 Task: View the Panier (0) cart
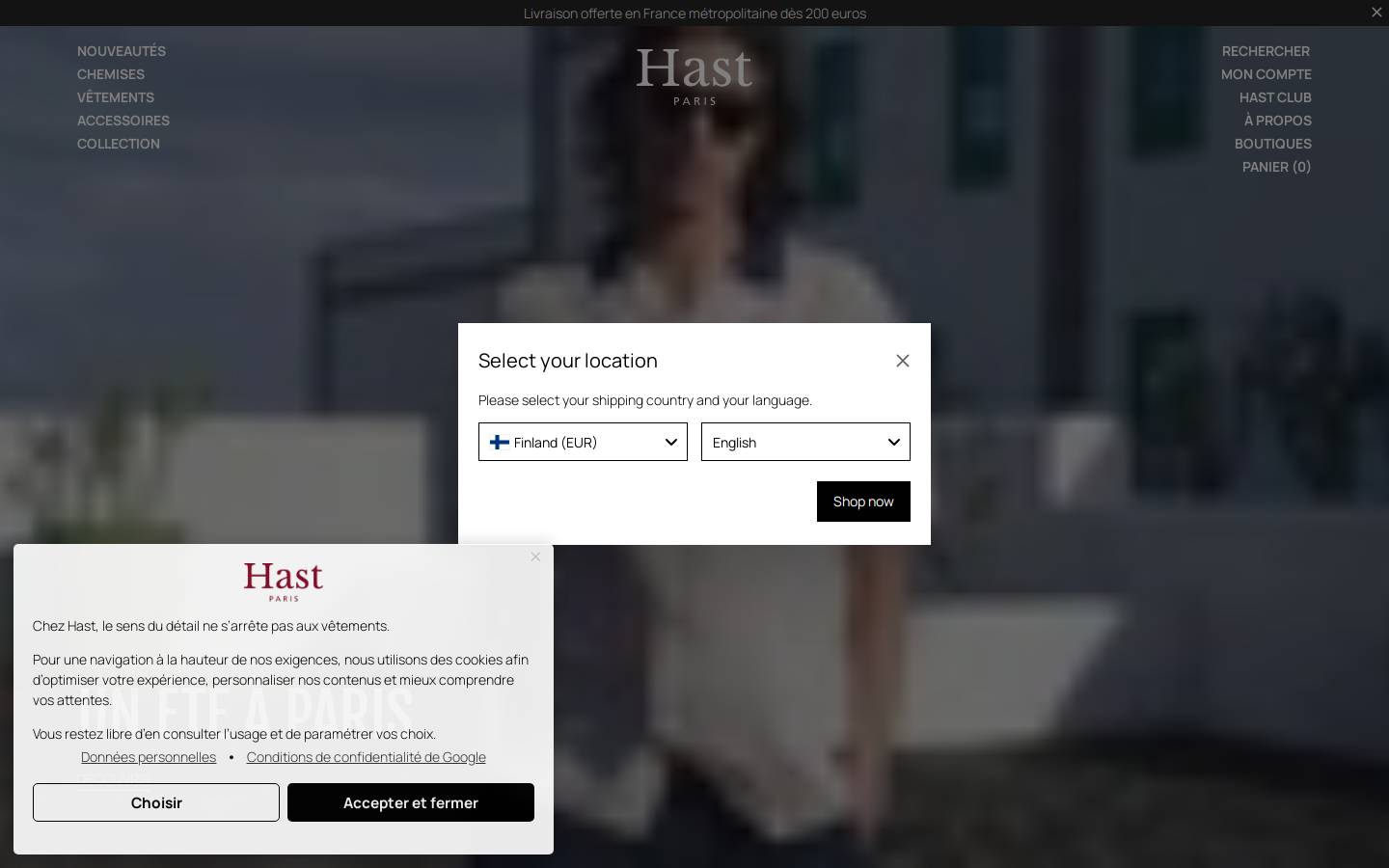coord(1276,167)
